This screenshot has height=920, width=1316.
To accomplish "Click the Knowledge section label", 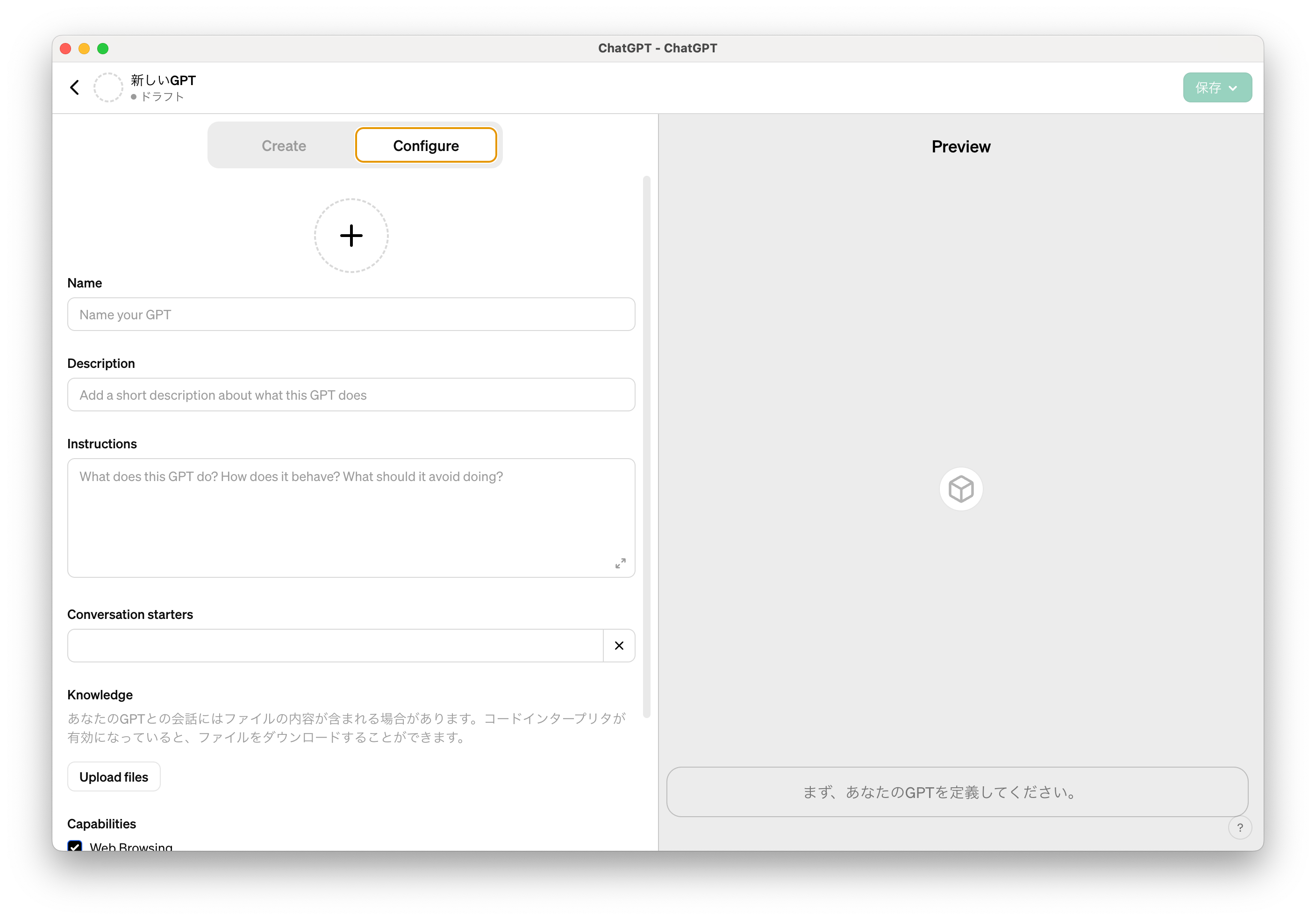I will click(x=100, y=695).
